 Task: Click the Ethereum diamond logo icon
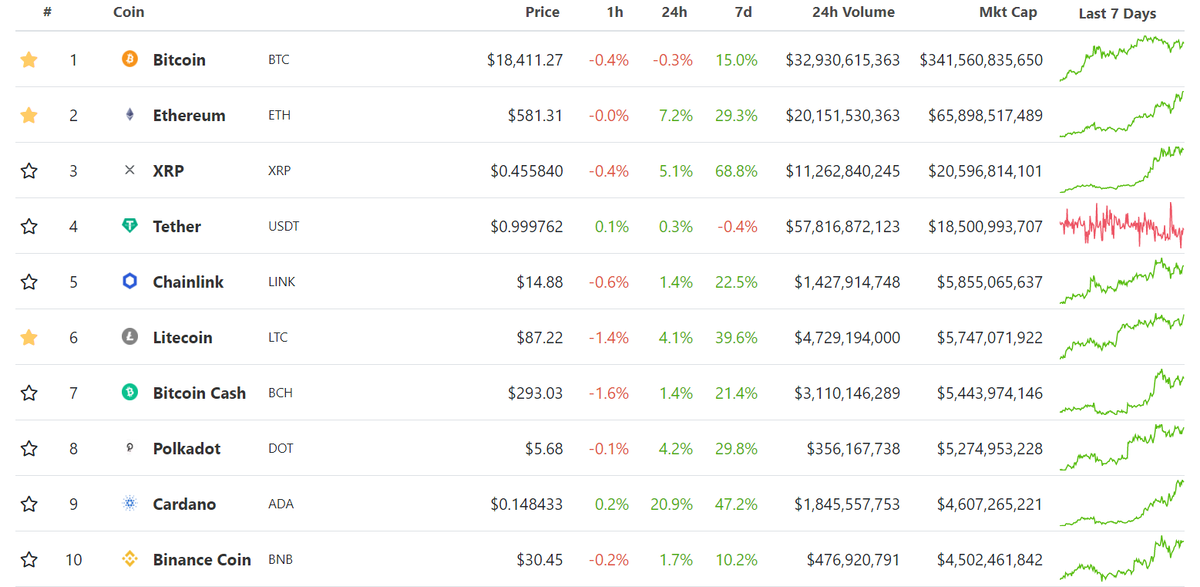pyautogui.click(x=130, y=115)
